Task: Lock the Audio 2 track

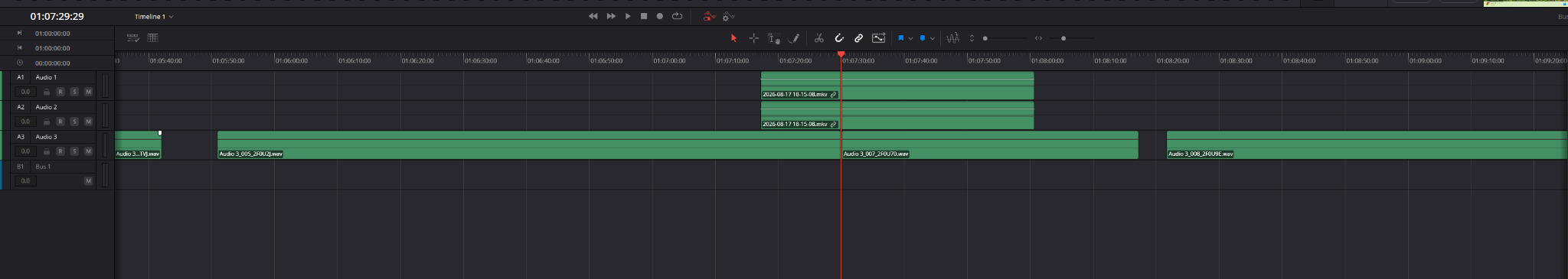Action: coord(47,122)
